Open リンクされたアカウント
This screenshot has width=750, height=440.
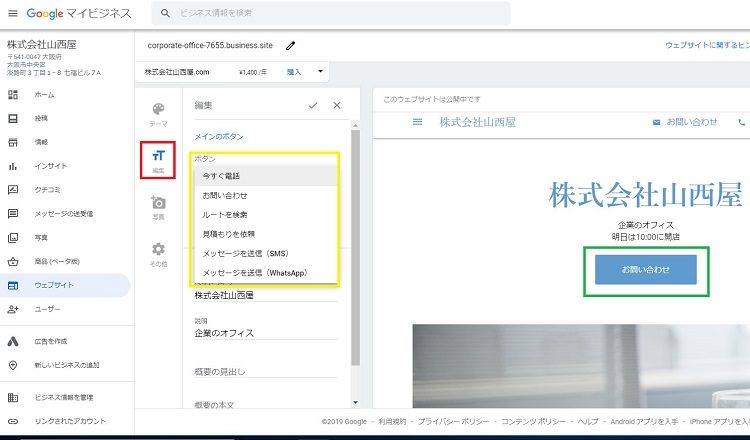coord(70,421)
